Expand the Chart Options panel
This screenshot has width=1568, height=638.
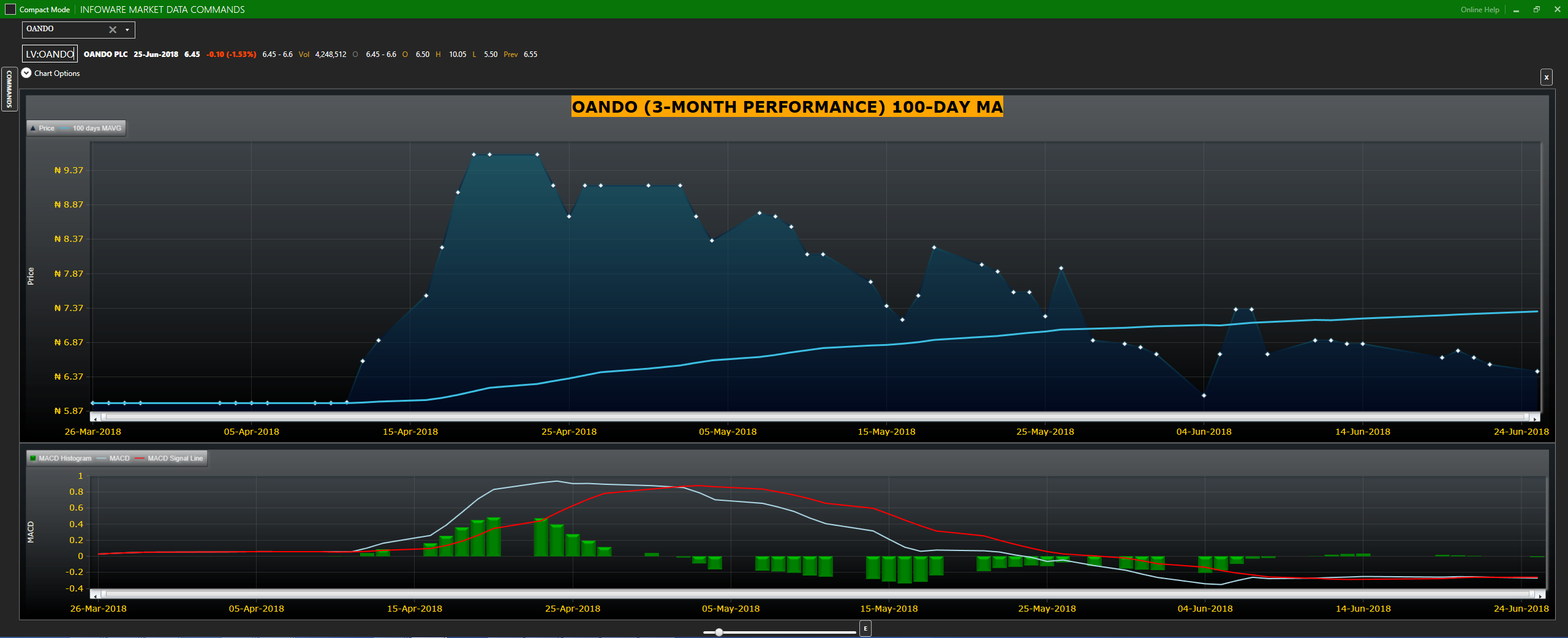26,73
